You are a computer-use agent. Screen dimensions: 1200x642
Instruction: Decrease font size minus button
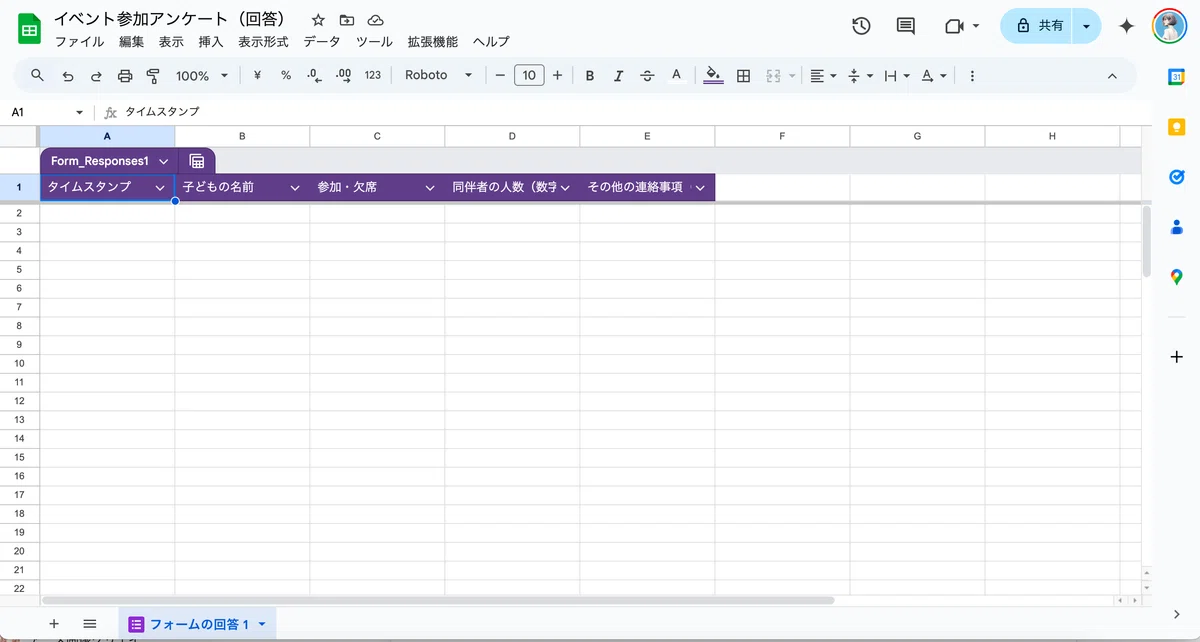tap(500, 75)
